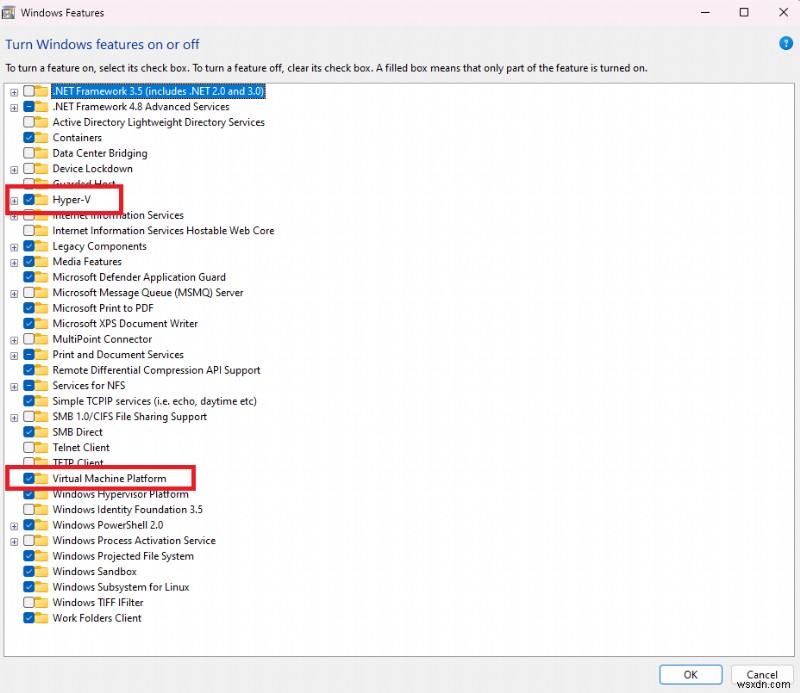Expand the Media Features node
800x693 pixels.
pos(12,261)
